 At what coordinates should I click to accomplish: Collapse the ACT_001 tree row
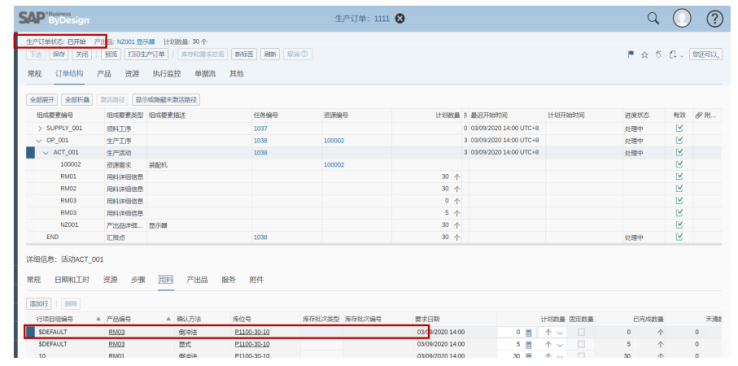point(46,152)
